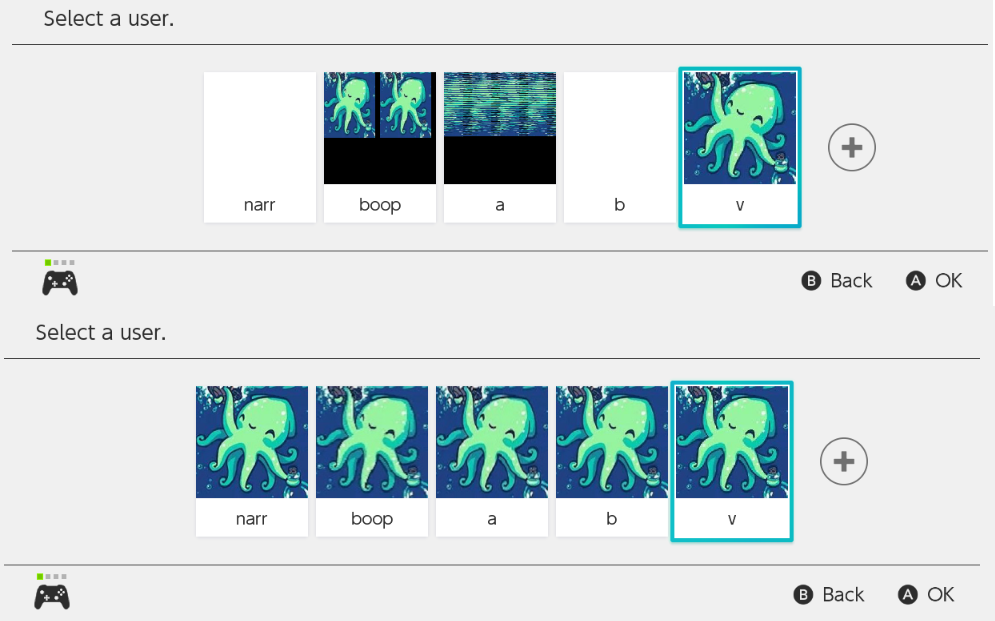Pick user b with octopus avatar in the bottom panel
This screenshot has height=621, width=995.
click(x=612, y=461)
